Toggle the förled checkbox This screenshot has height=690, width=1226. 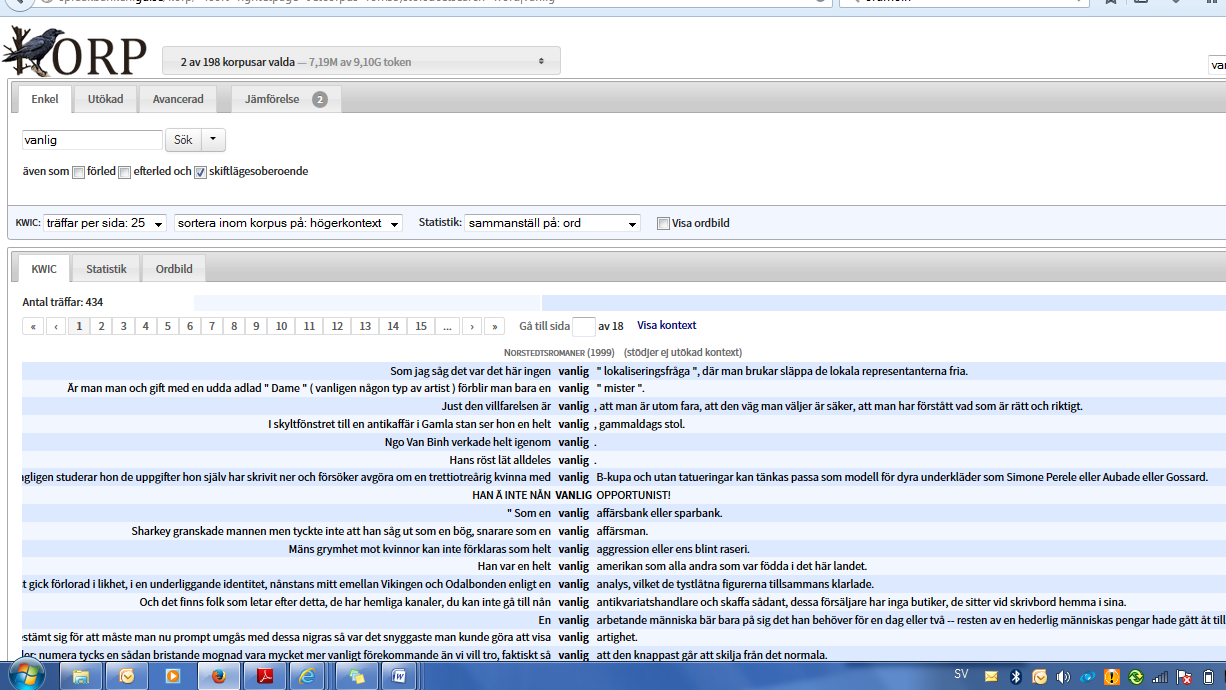click(x=78, y=172)
